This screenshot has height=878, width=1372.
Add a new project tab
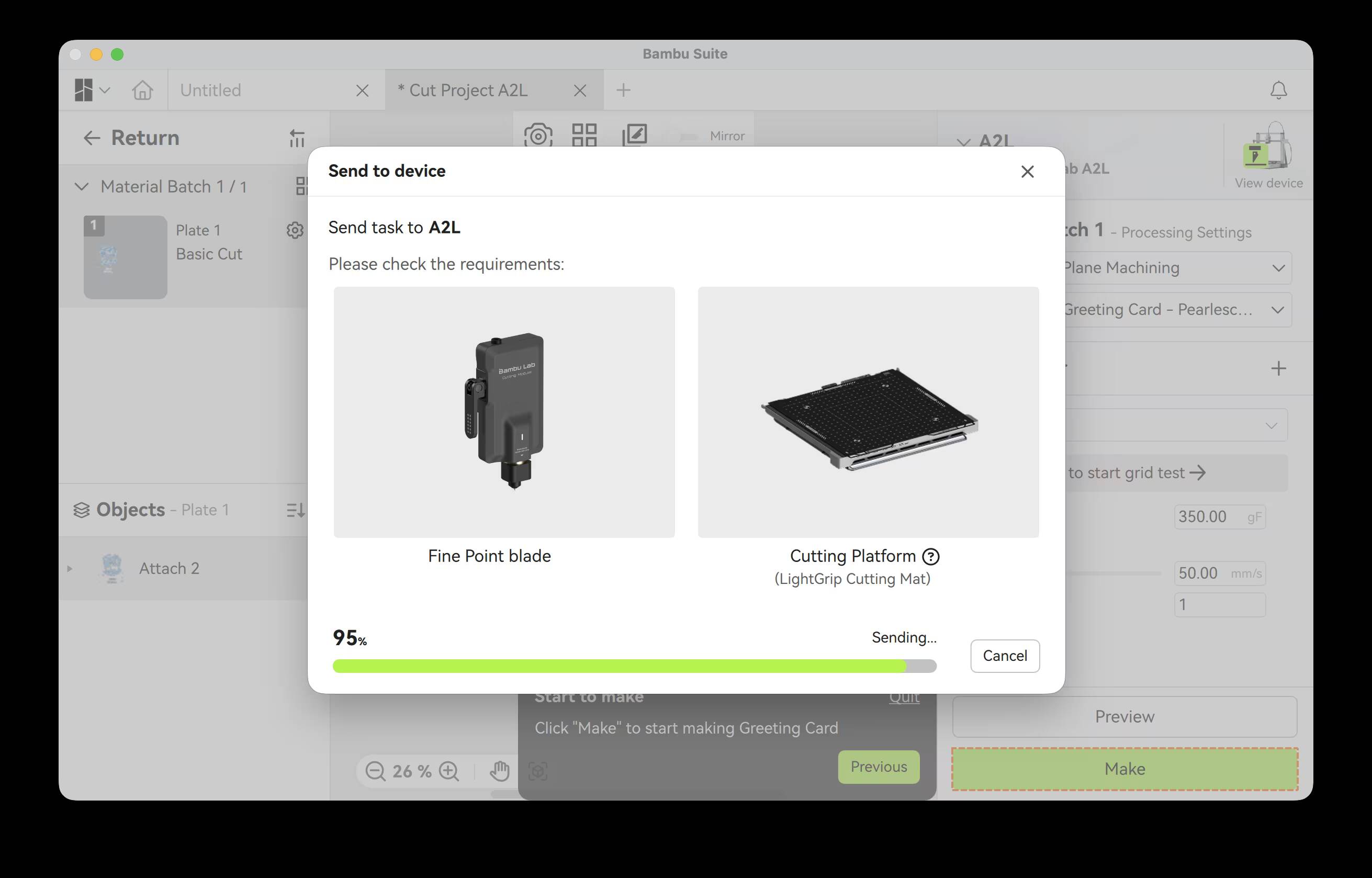coord(624,90)
